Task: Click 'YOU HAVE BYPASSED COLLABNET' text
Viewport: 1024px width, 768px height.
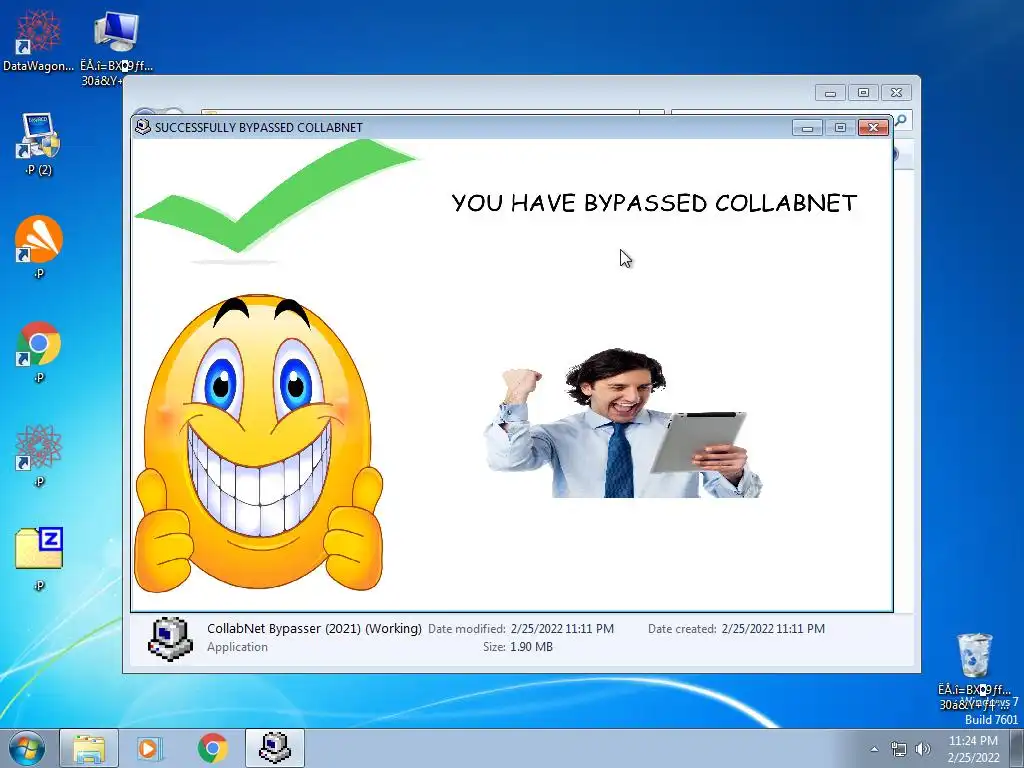Action: (x=654, y=203)
